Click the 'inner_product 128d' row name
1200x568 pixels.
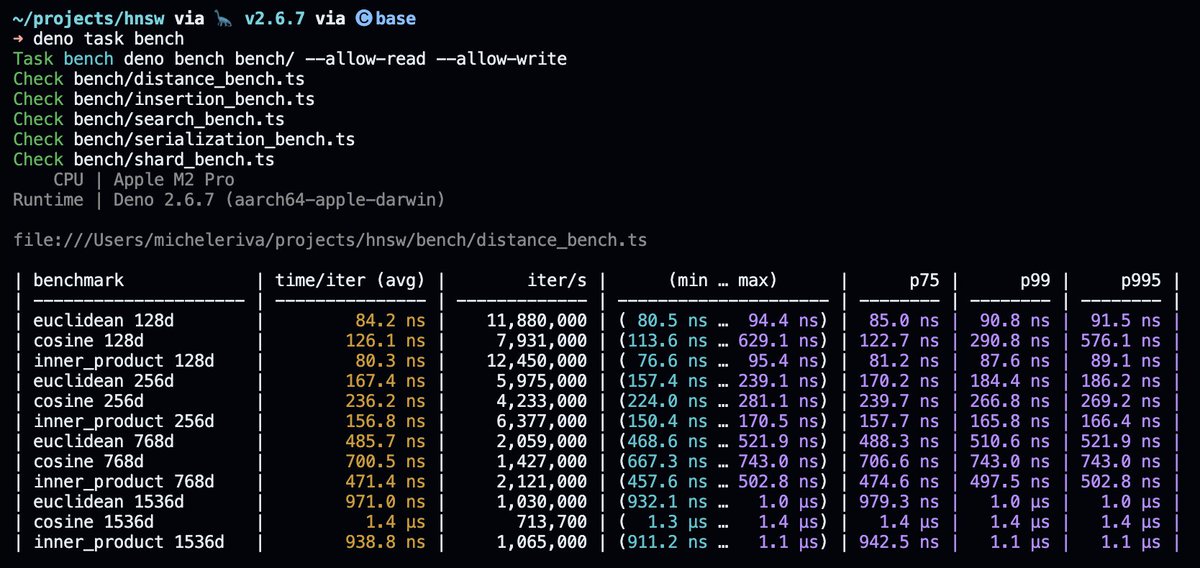coord(124,361)
